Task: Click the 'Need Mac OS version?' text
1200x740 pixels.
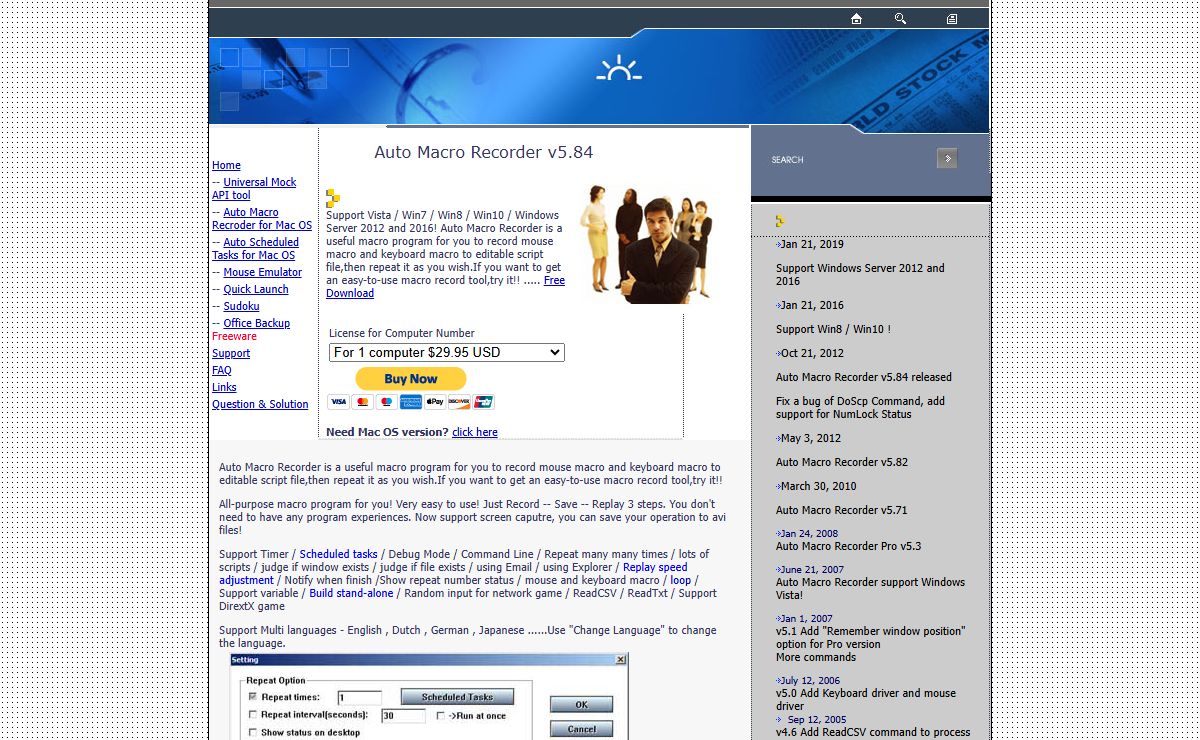Action: pos(387,432)
